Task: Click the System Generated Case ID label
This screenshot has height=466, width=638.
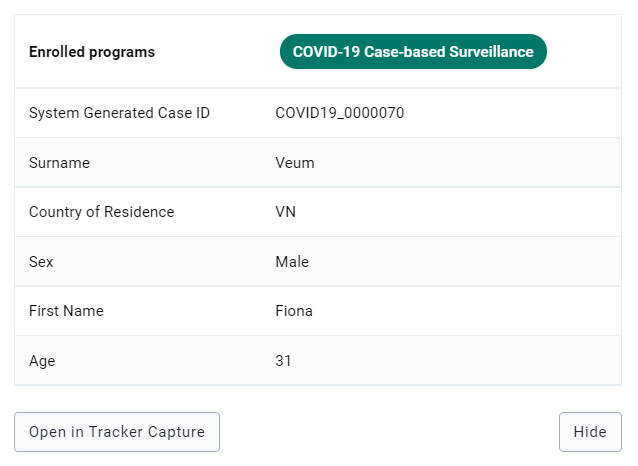Action: [119, 113]
